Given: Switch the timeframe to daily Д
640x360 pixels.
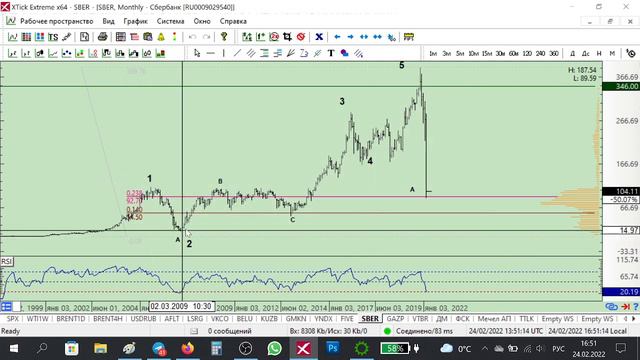Looking at the screenshot, I should coord(573,53).
